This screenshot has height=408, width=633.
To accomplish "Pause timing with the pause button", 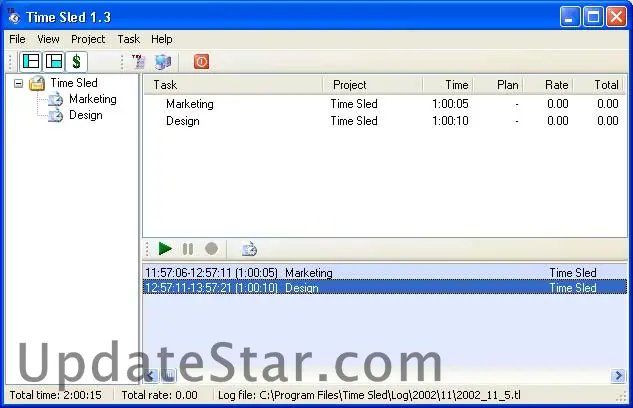I will [x=188, y=249].
